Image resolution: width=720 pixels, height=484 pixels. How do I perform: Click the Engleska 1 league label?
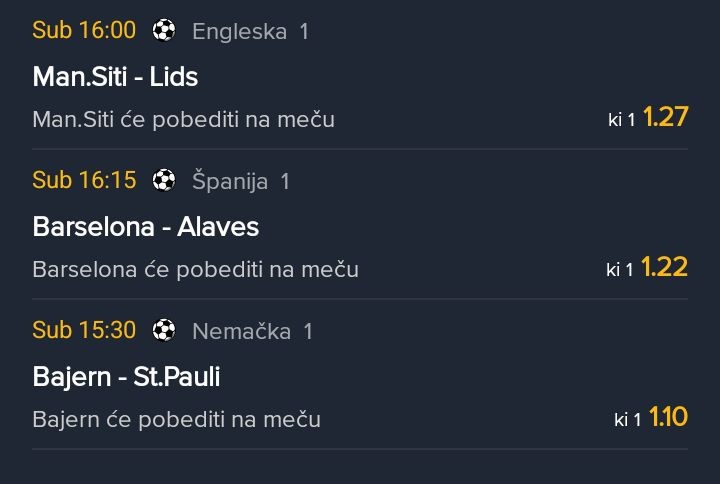[x=250, y=31]
